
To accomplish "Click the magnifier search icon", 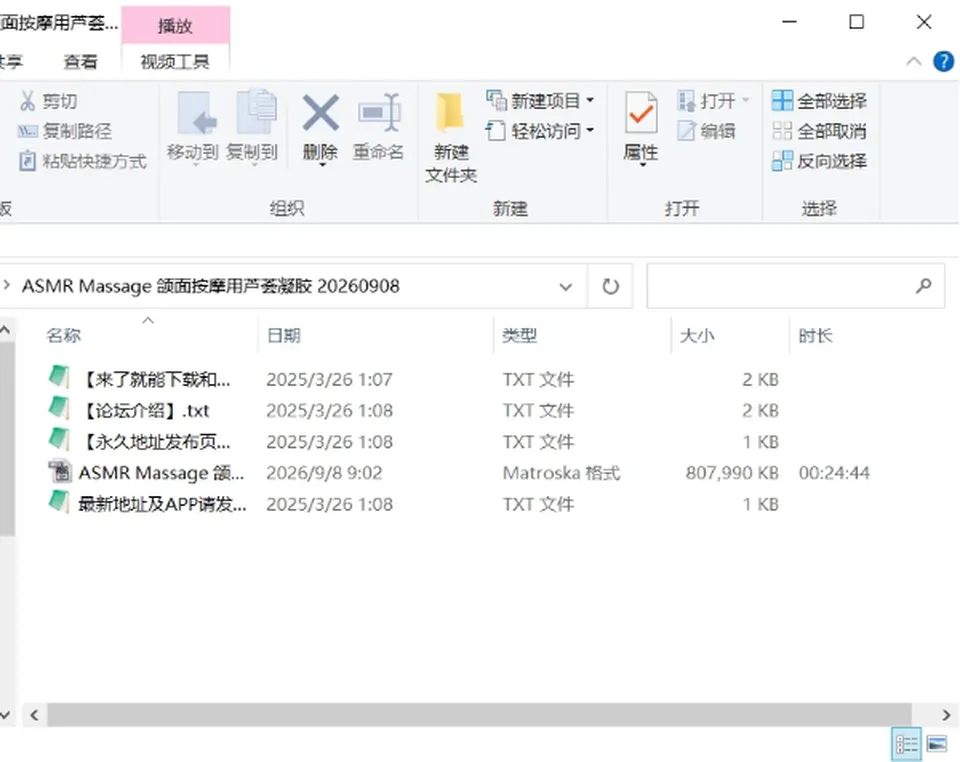I will coord(924,286).
